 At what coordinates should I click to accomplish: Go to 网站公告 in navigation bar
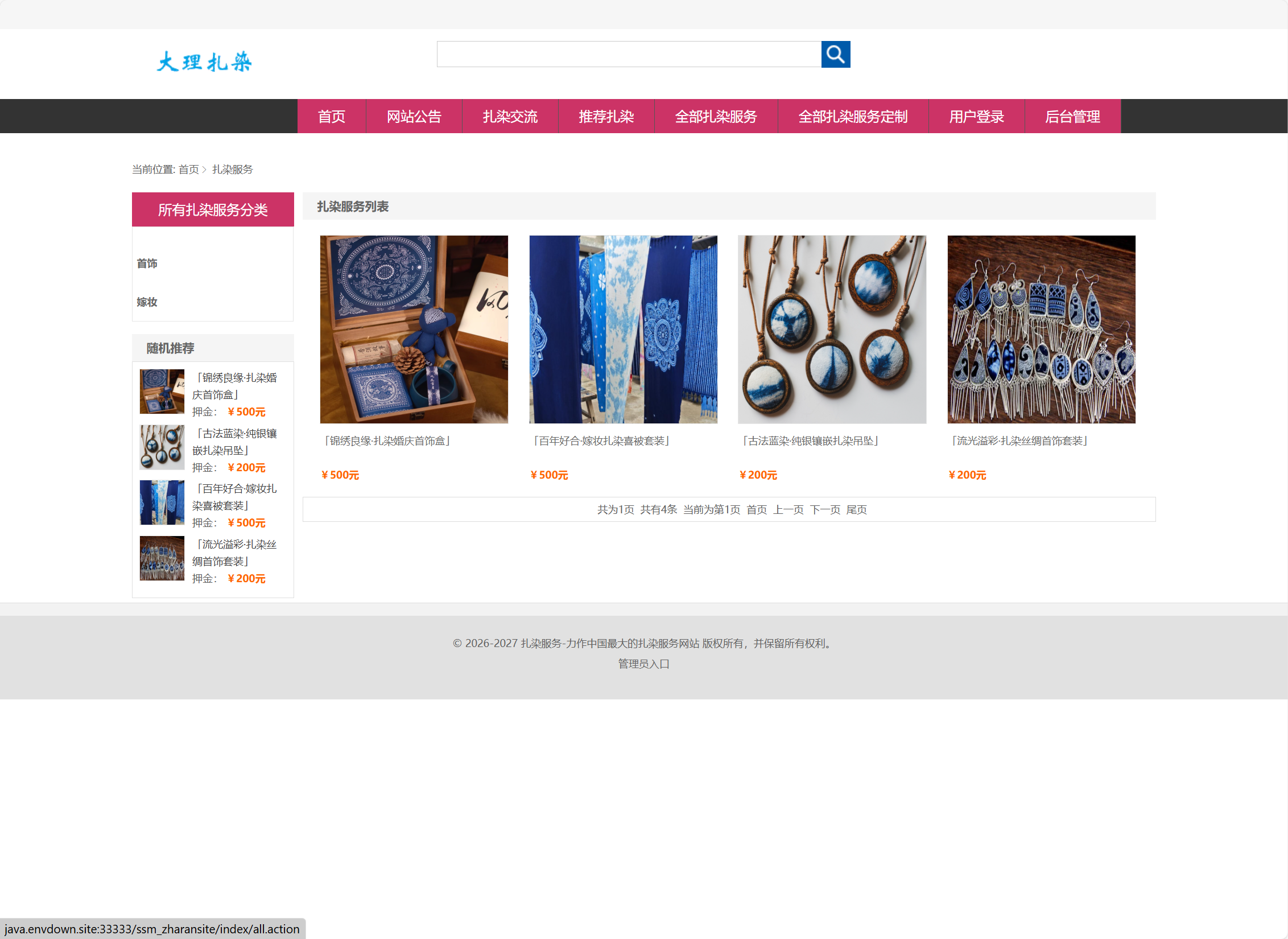[414, 117]
